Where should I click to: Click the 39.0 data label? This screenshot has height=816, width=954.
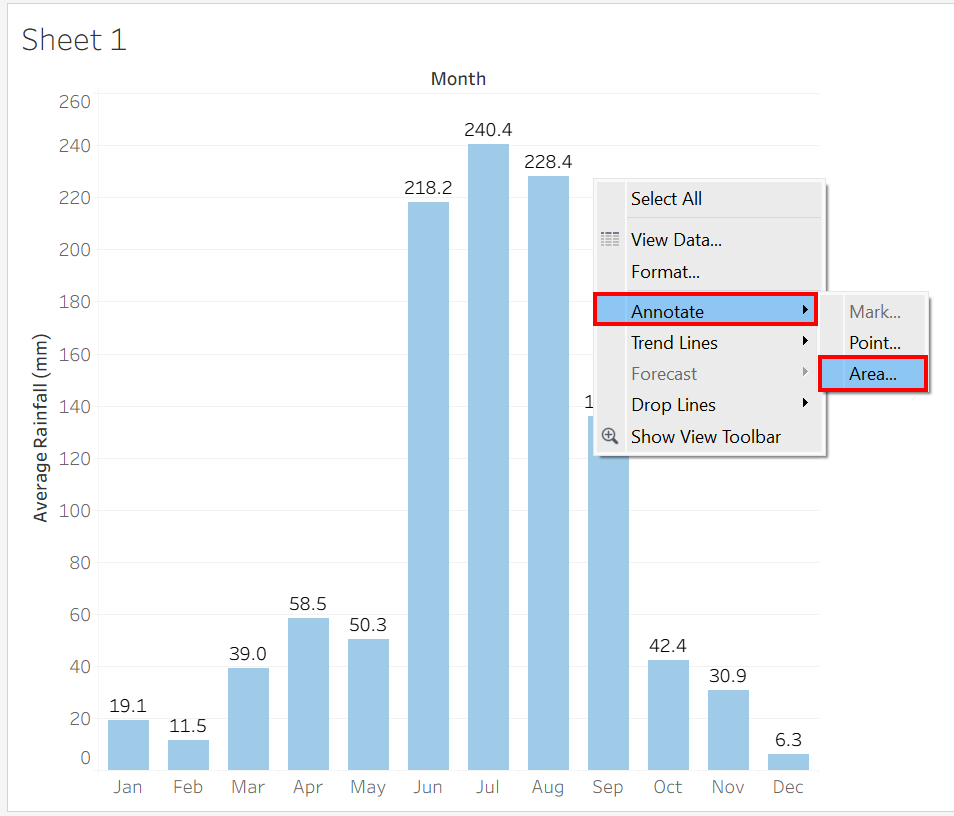pos(248,654)
